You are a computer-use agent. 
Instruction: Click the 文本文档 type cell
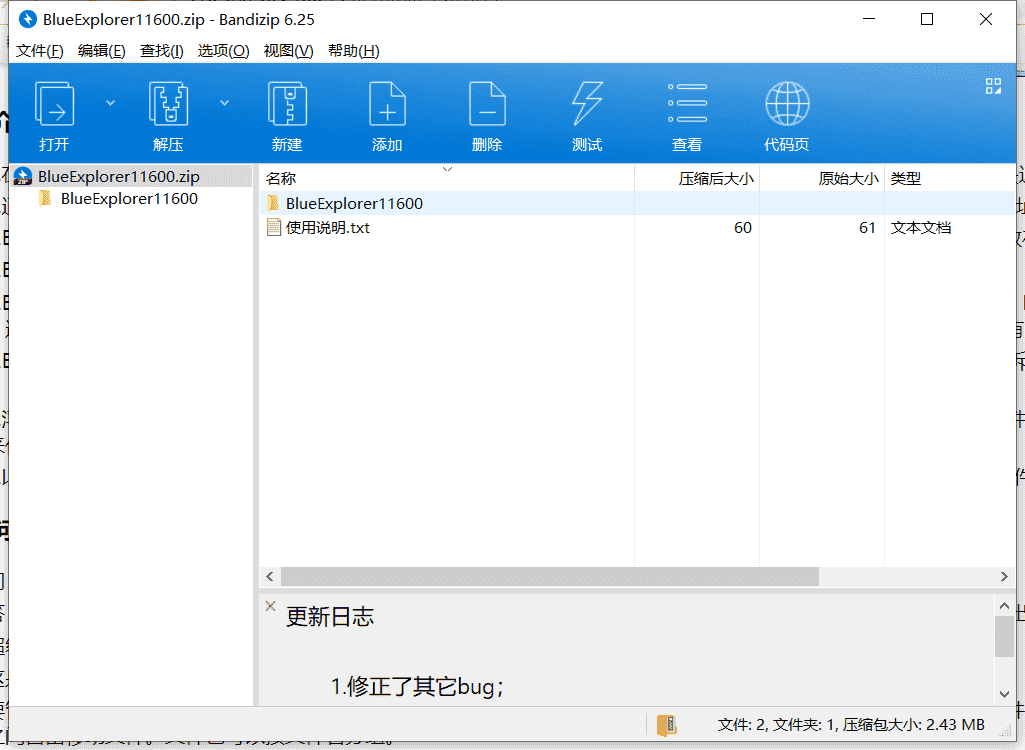(x=920, y=228)
